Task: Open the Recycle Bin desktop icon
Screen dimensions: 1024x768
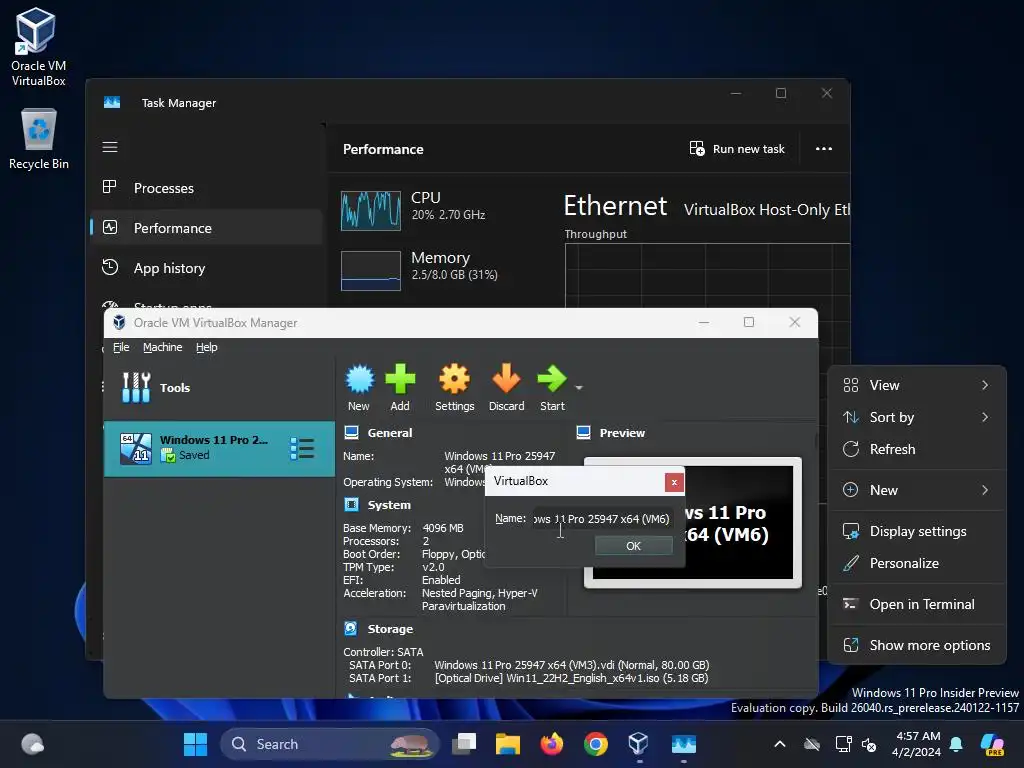Action: click(x=39, y=139)
